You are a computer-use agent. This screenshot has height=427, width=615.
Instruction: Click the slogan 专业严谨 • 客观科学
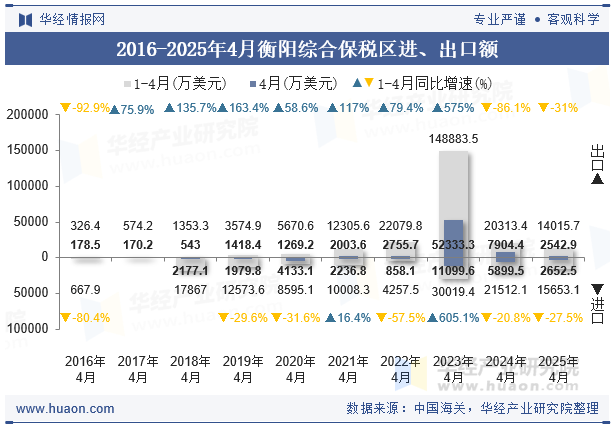pyautogui.click(x=537, y=19)
